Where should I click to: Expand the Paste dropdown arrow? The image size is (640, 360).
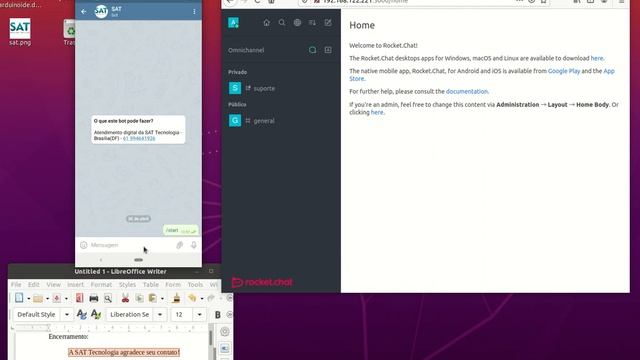click(162, 298)
